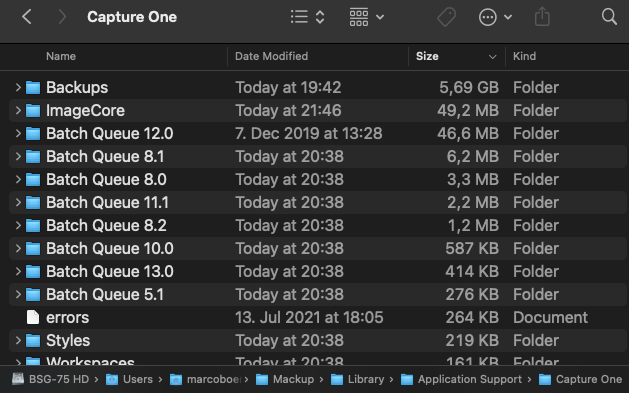Open Application Support in the path bar
The image size is (629, 393).
[x=461, y=379]
